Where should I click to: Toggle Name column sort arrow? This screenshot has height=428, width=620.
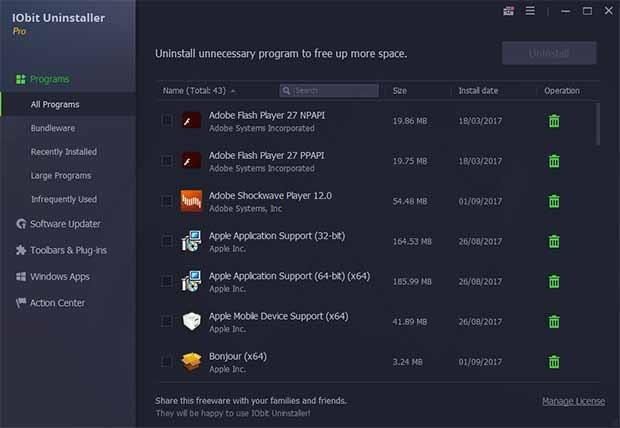(233, 91)
